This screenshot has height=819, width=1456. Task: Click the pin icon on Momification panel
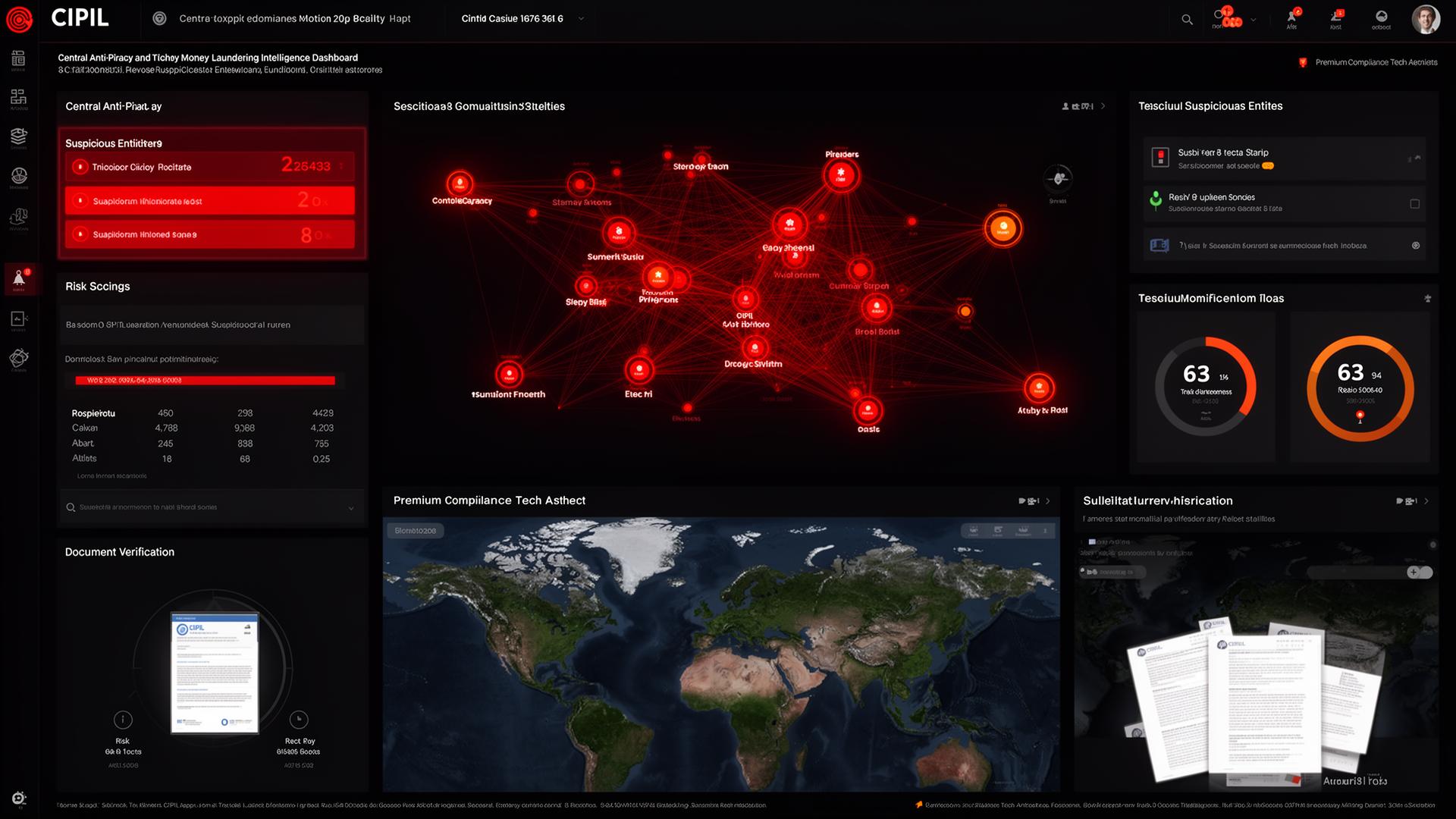click(1427, 299)
